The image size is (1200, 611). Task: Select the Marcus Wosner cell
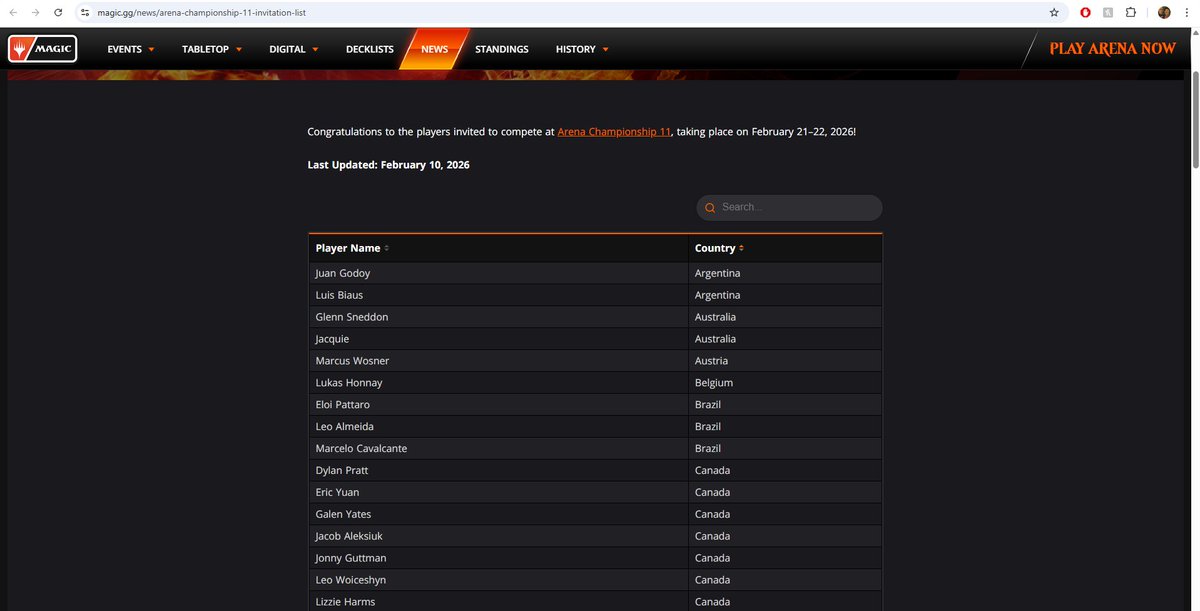point(498,361)
